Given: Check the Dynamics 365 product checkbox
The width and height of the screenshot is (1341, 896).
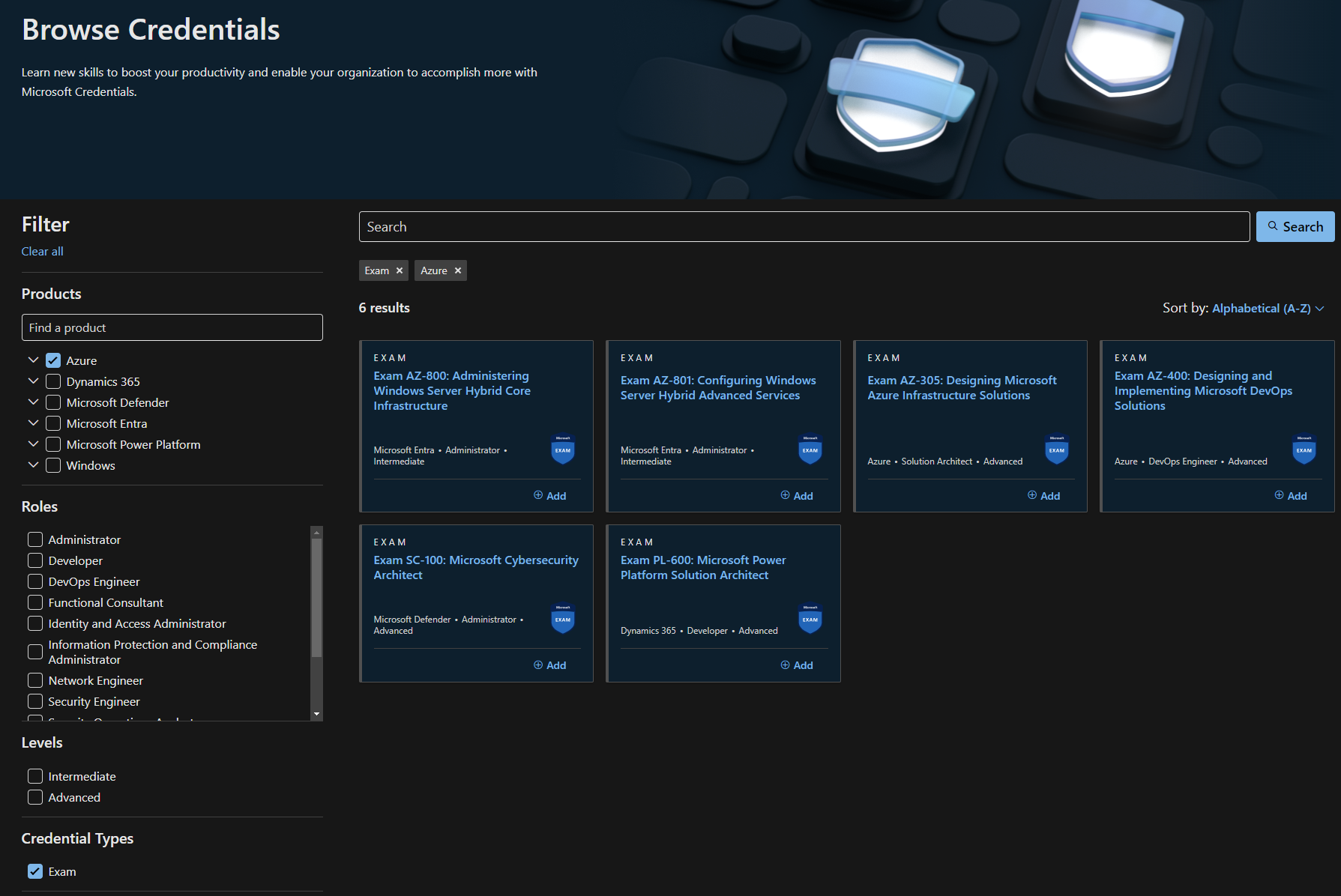Looking at the screenshot, I should click(x=52, y=381).
